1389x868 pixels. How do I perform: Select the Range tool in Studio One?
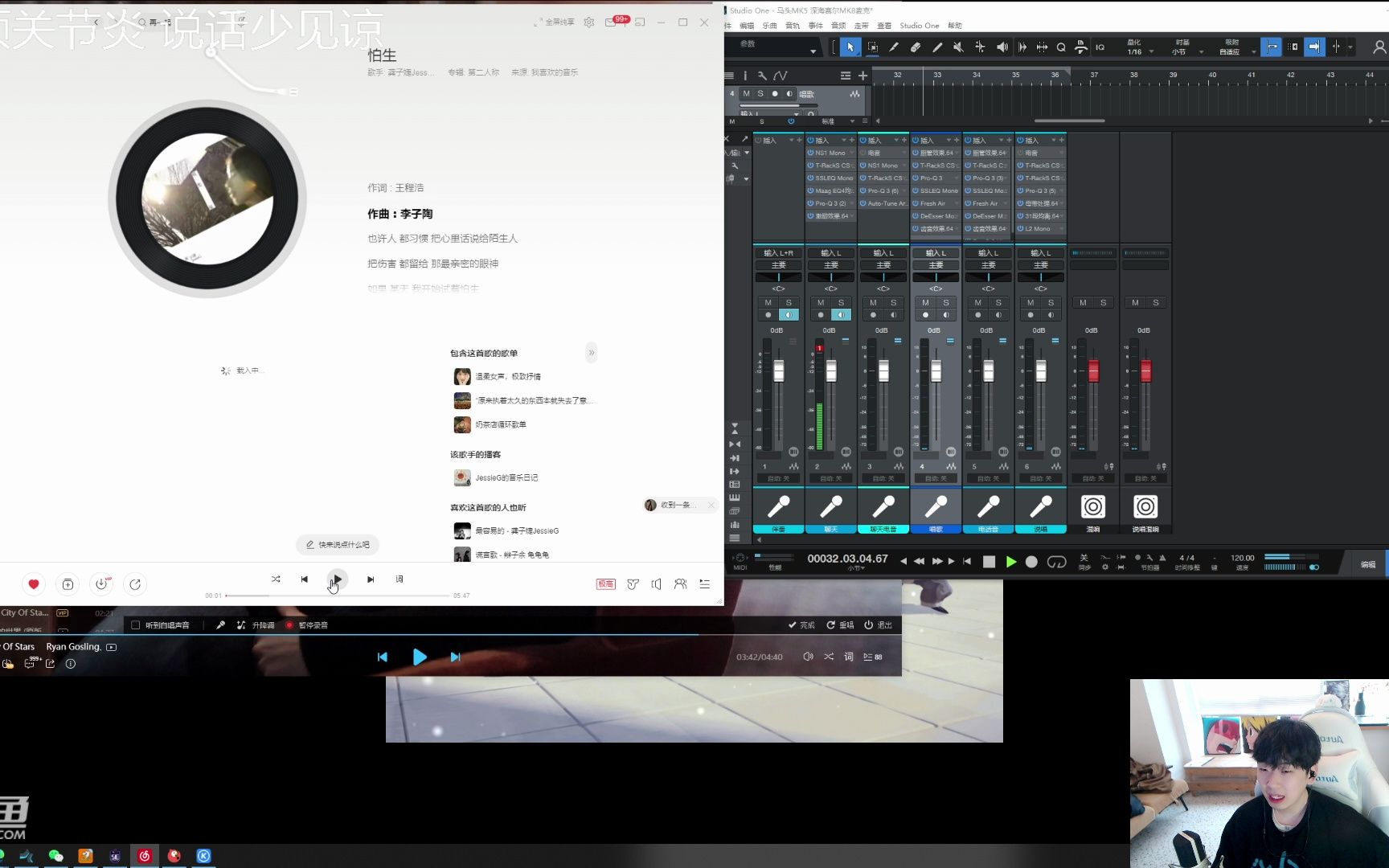(x=872, y=47)
